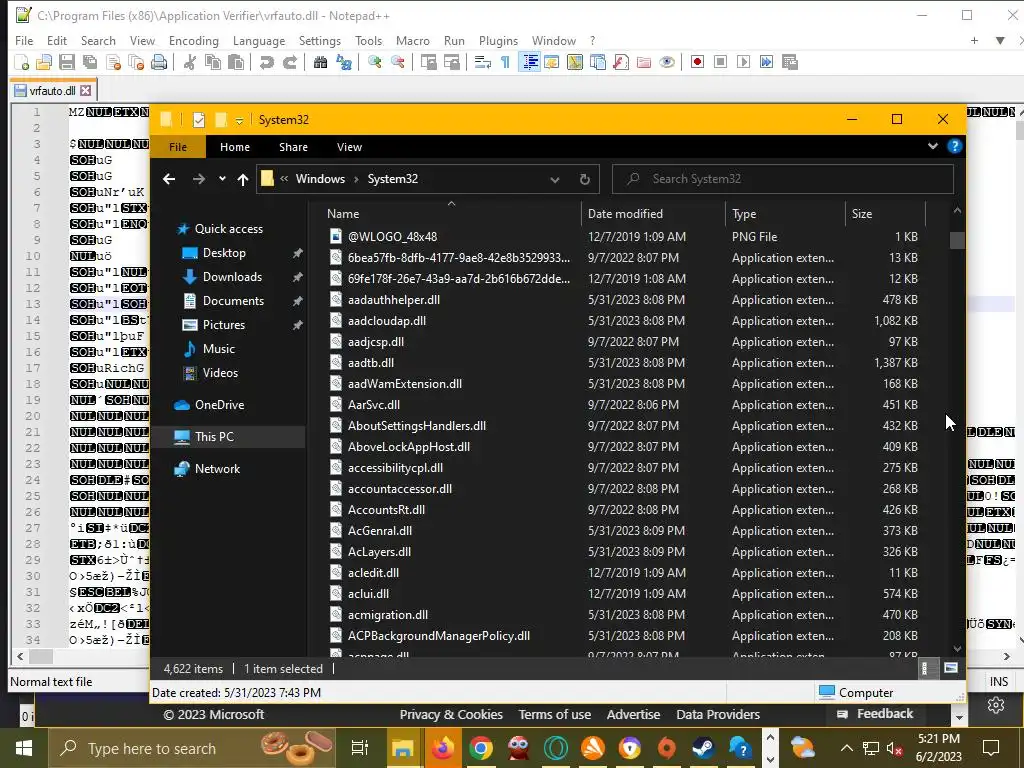
Task: Click the Back arrow in Explorer
Action: point(169,179)
